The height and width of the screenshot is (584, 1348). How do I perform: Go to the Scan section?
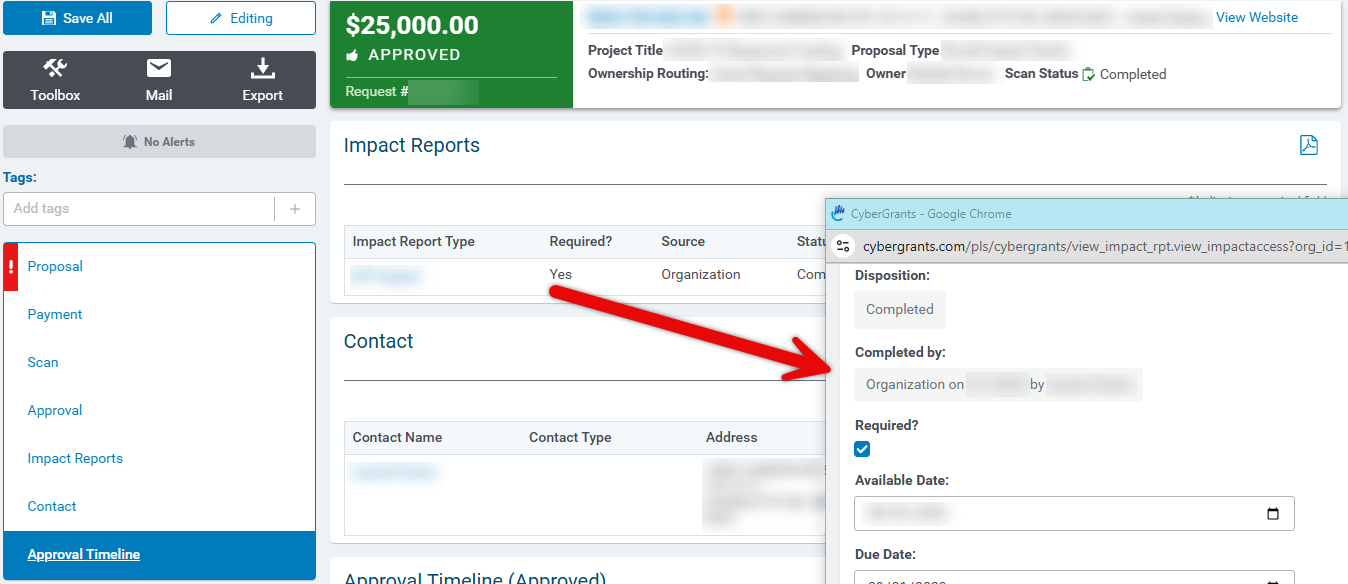pos(43,362)
